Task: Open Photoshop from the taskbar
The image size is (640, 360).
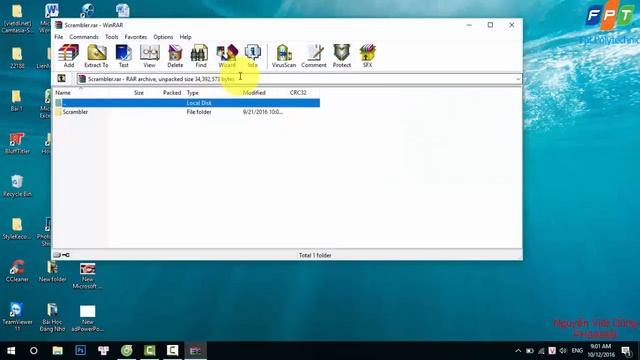Action: [80, 351]
